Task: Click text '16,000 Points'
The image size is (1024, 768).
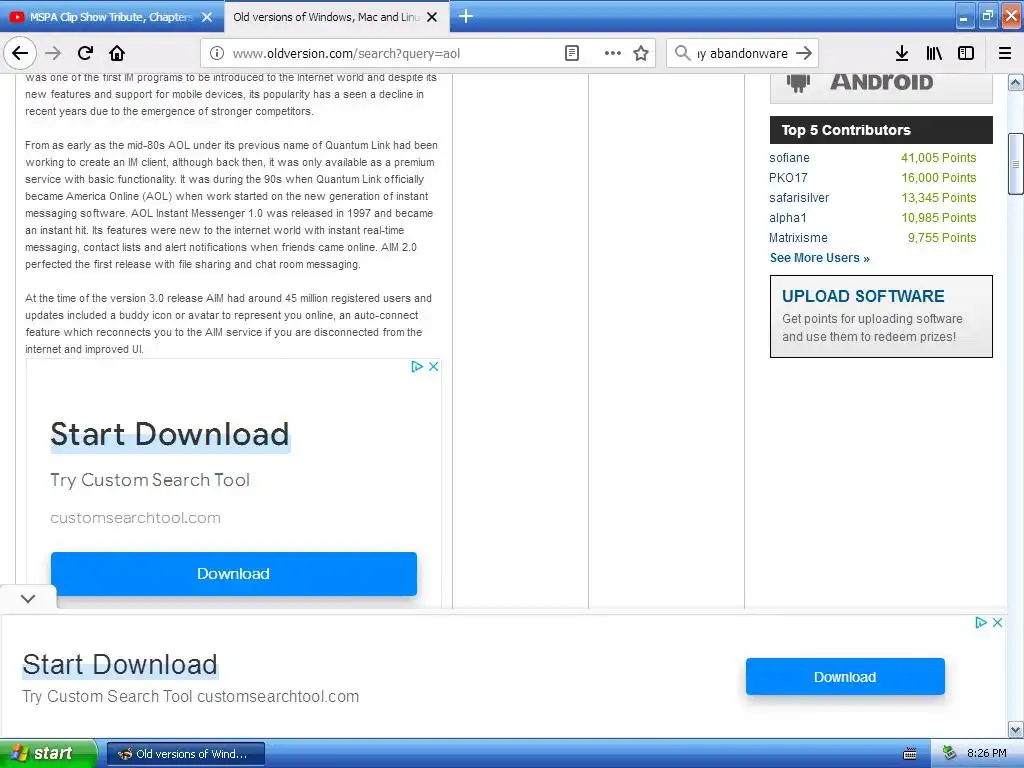Action: click(938, 178)
